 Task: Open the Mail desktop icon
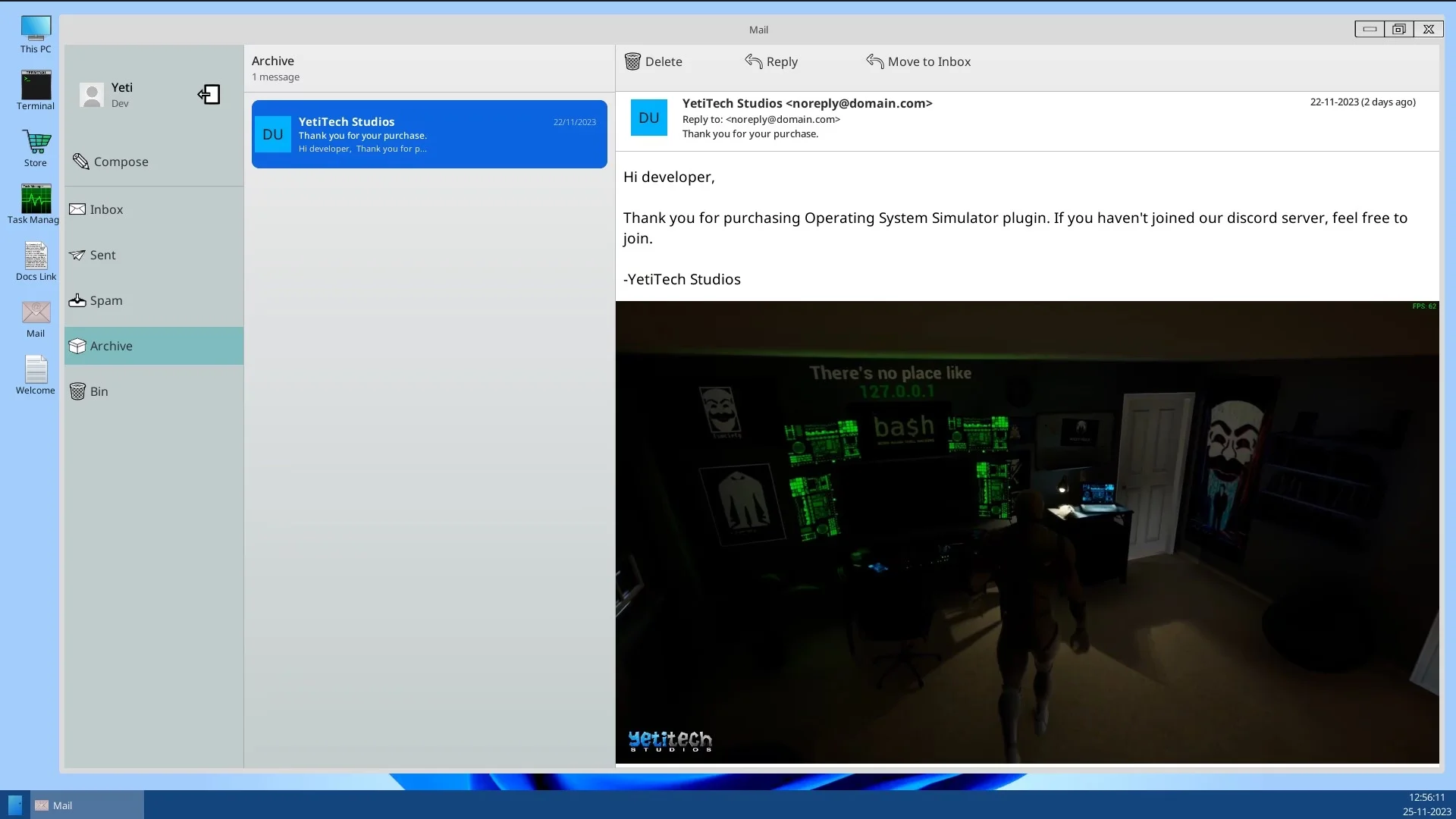click(x=36, y=318)
